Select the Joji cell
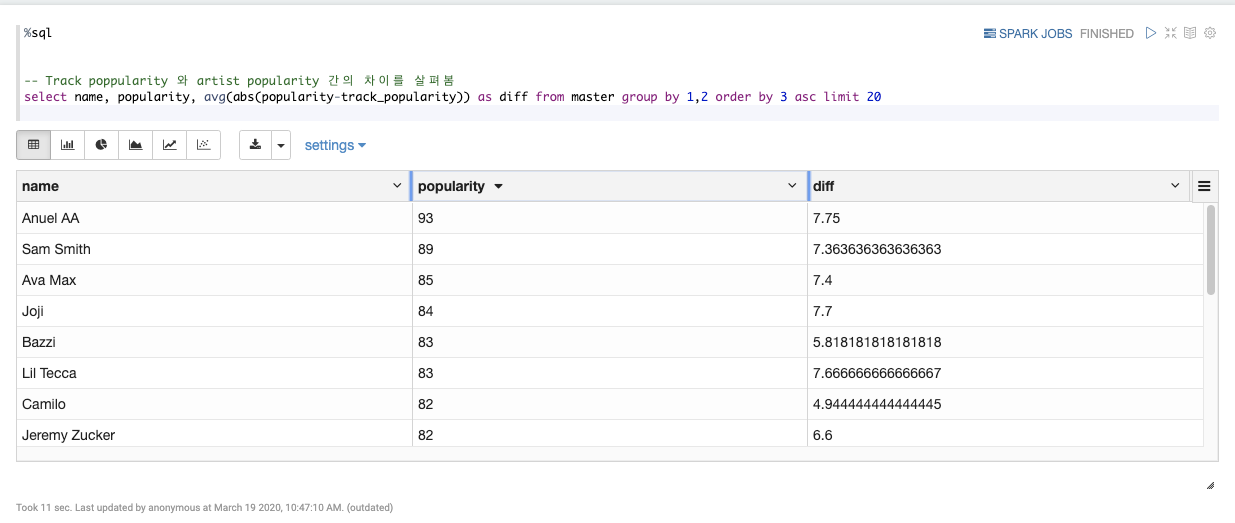Viewport: 1235px width, 523px height. [x=214, y=311]
